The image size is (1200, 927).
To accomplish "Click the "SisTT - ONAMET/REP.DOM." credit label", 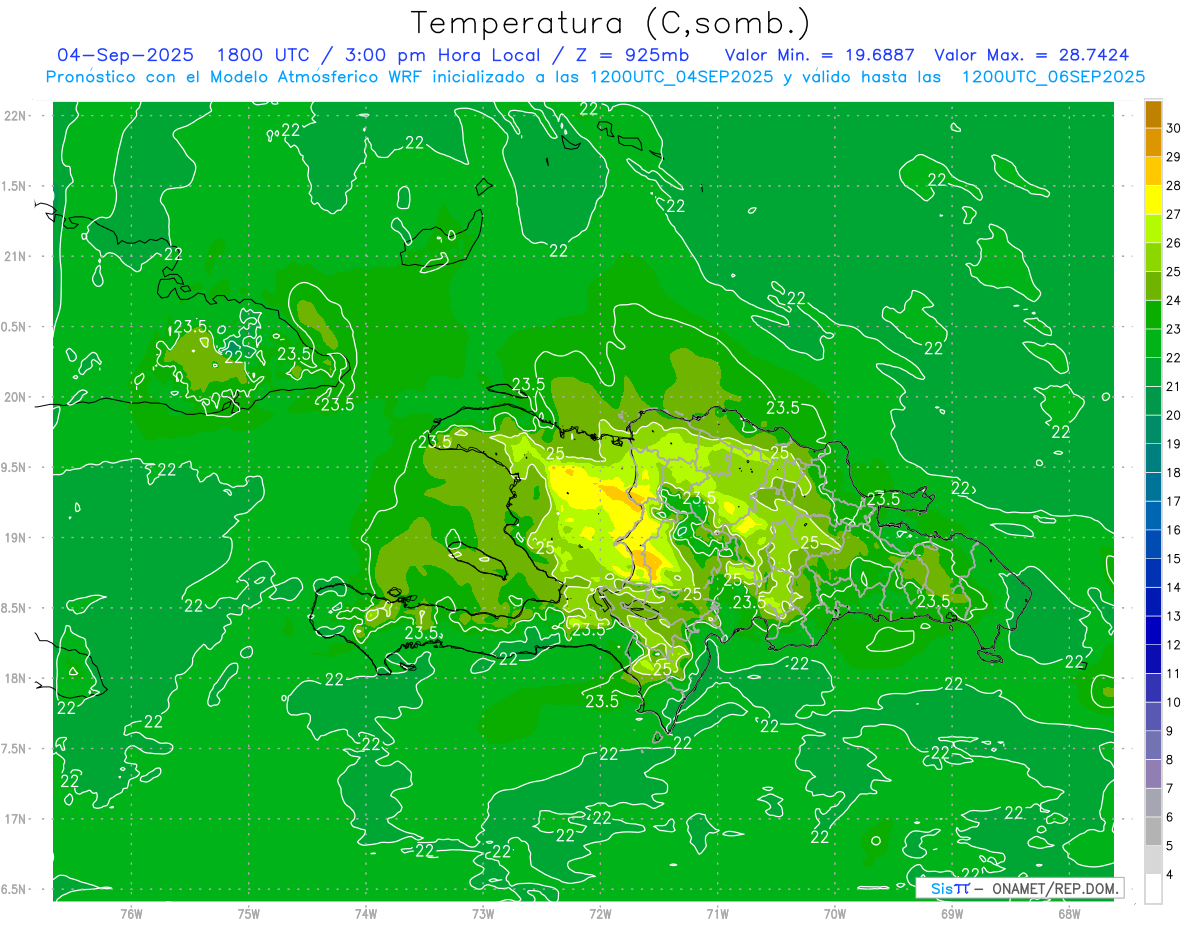I will (1020, 887).
